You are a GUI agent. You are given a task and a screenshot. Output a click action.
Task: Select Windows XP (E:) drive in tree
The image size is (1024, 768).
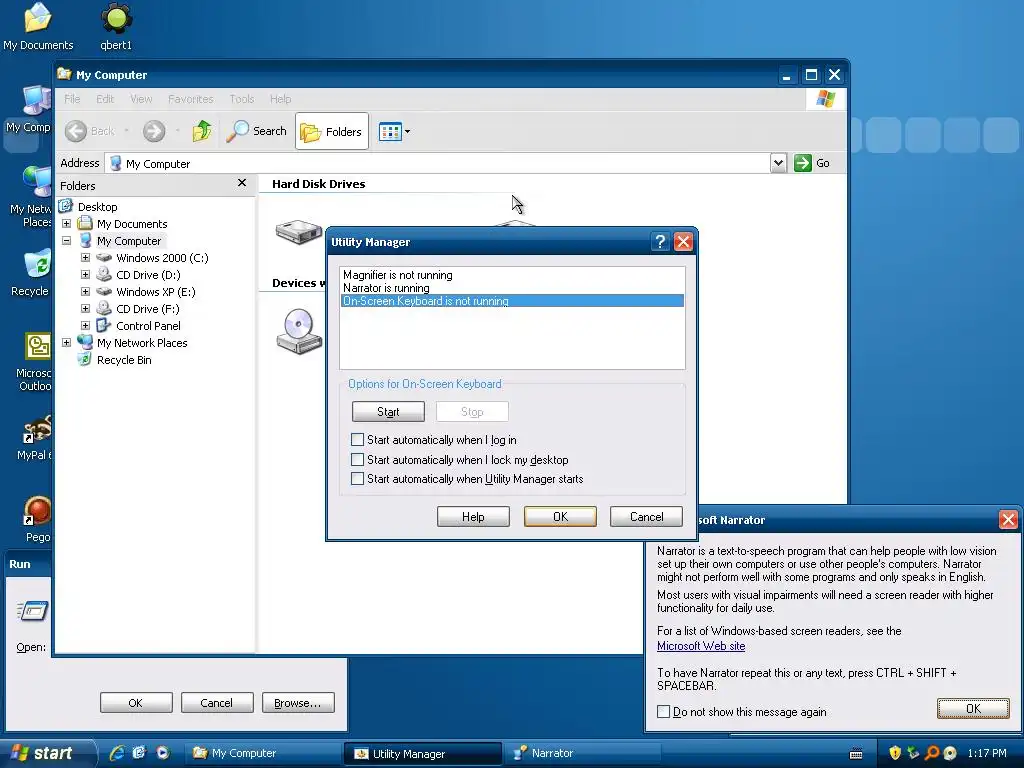pyautogui.click(x=155, y=292)
